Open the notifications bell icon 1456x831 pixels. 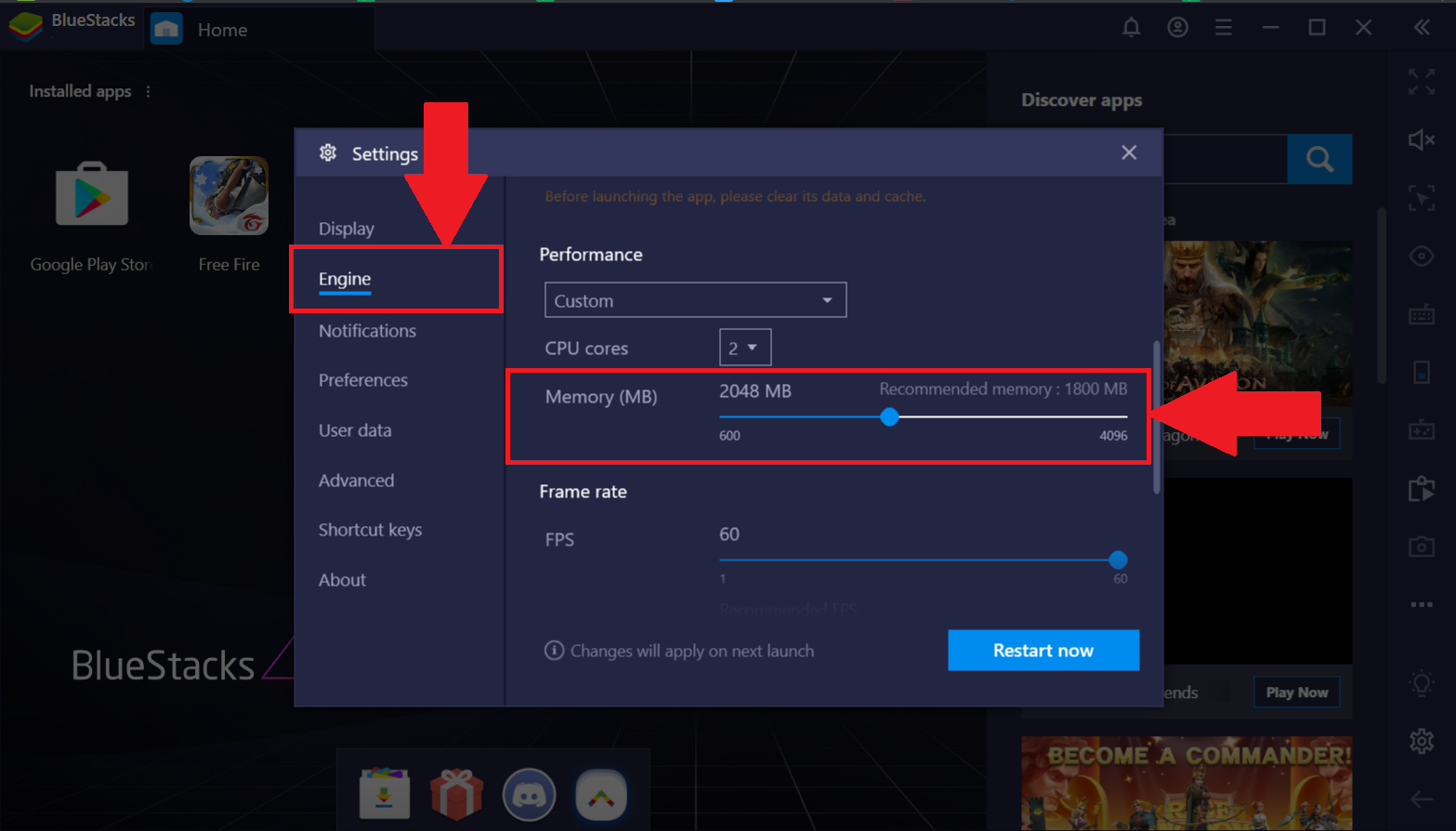(1131, 28)
